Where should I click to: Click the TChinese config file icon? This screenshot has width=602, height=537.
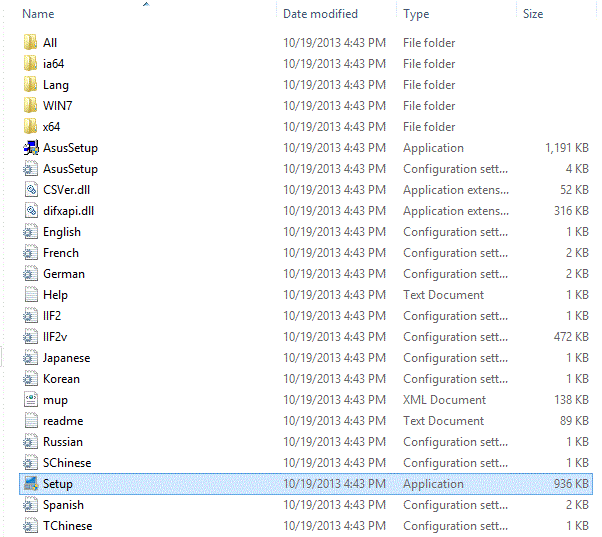(31, 525)
